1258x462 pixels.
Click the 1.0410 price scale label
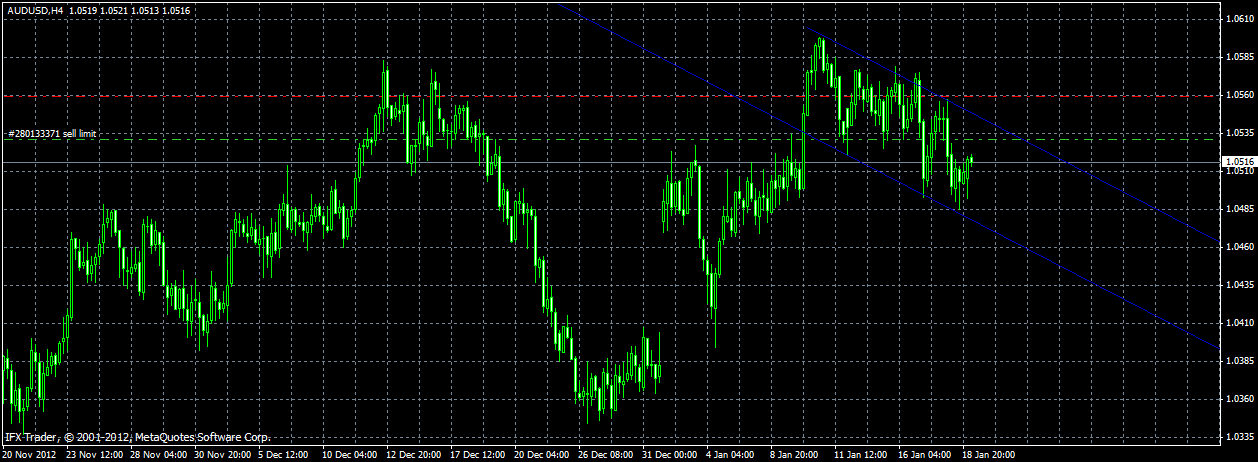(1238, 323)
